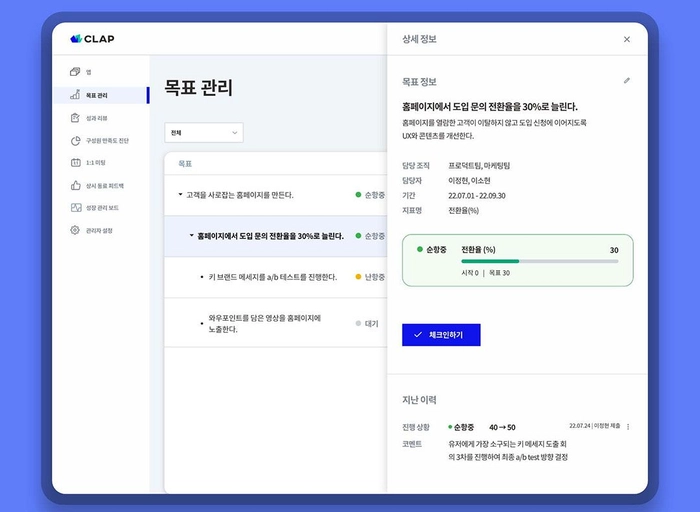Open the three-dot menu in 지난 이력

click(x=628, y=427)
